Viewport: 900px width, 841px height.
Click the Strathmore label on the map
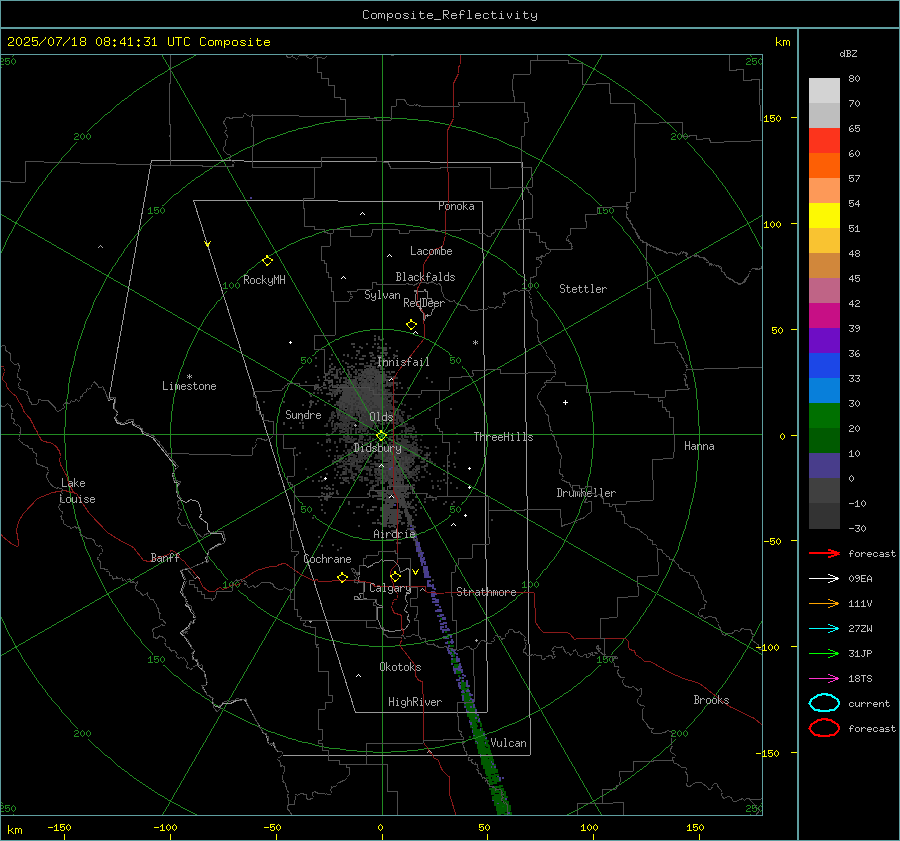(486, 592)
